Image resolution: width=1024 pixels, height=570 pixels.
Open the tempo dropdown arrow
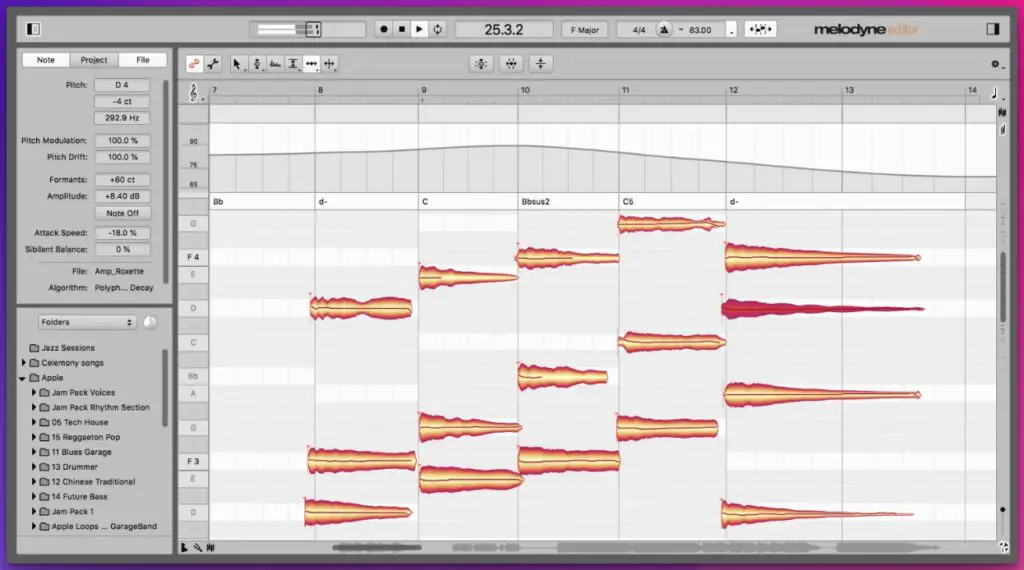coord(731,30)
